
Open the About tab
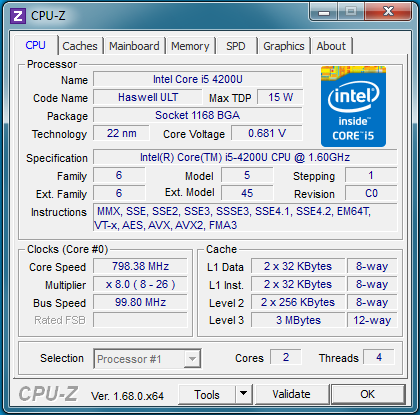click(x=331, y=46)
